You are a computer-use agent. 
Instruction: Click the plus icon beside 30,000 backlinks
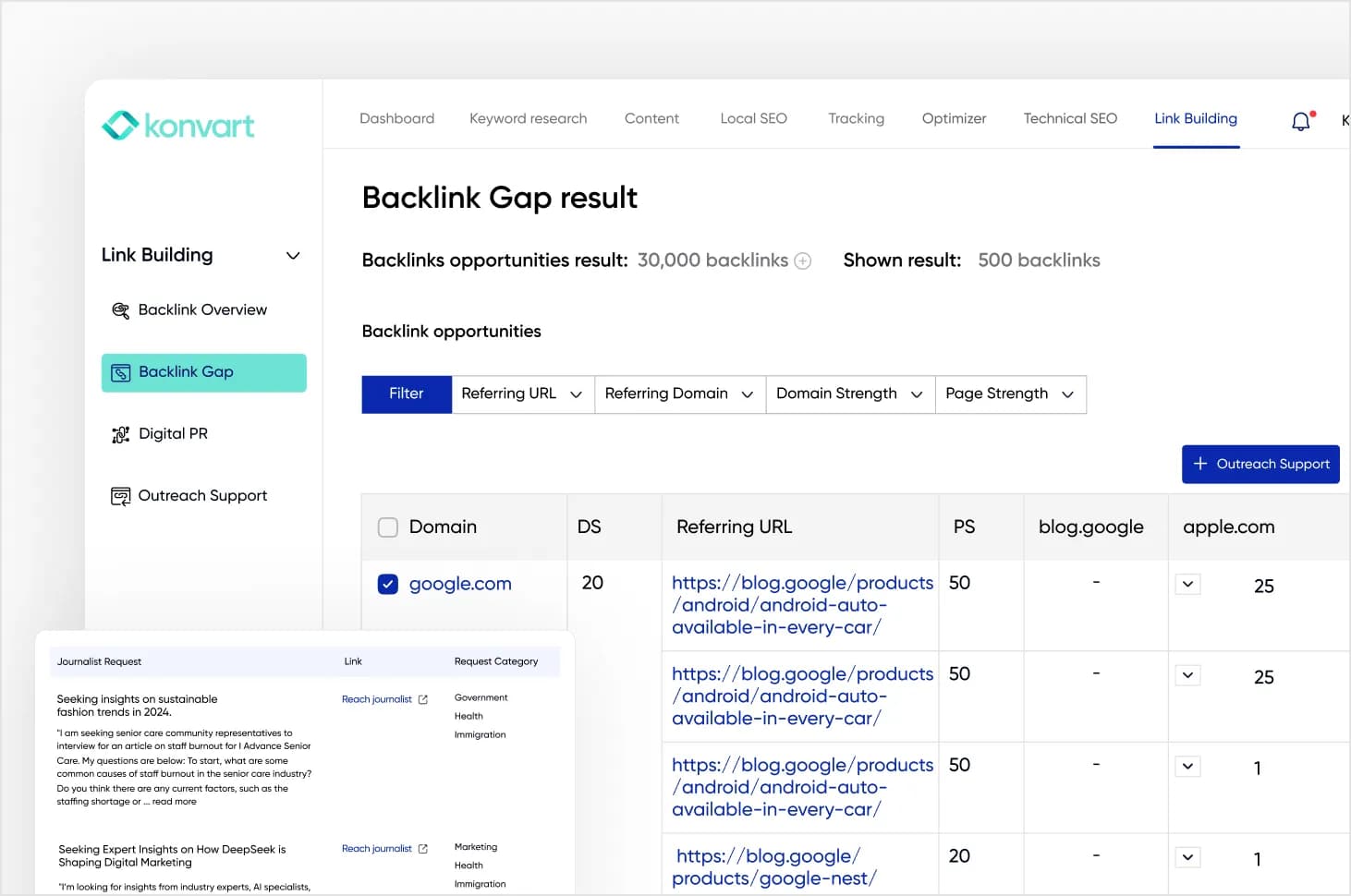click(803, 261)
